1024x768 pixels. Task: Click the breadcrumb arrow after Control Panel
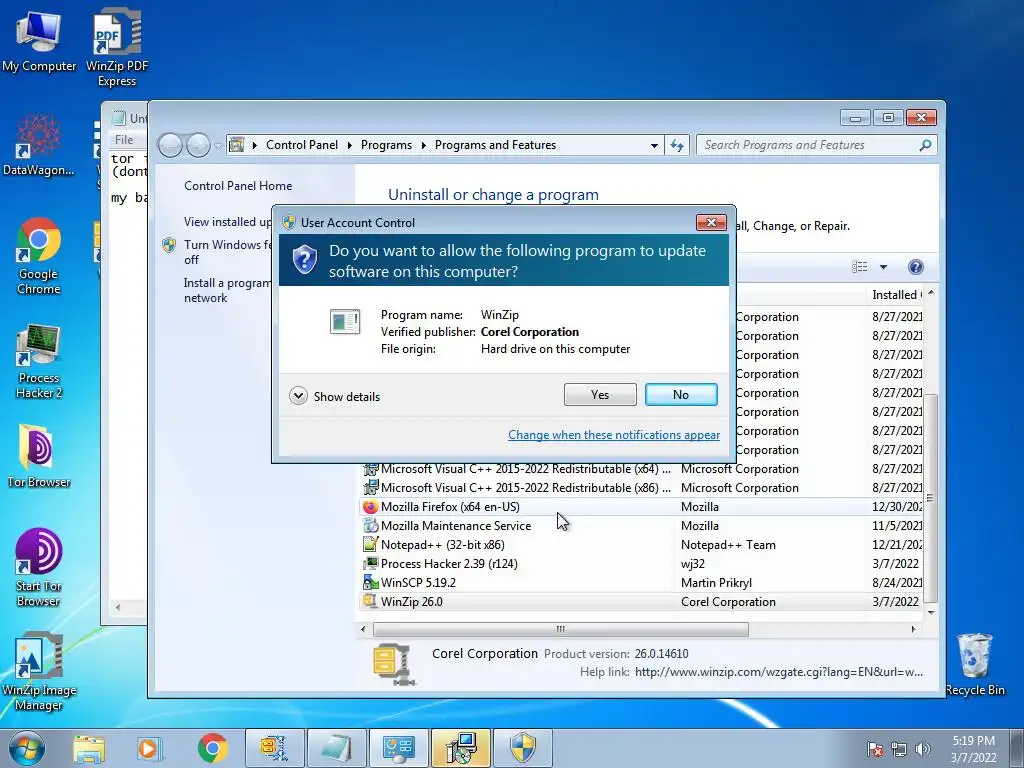(x=349, y=145)
